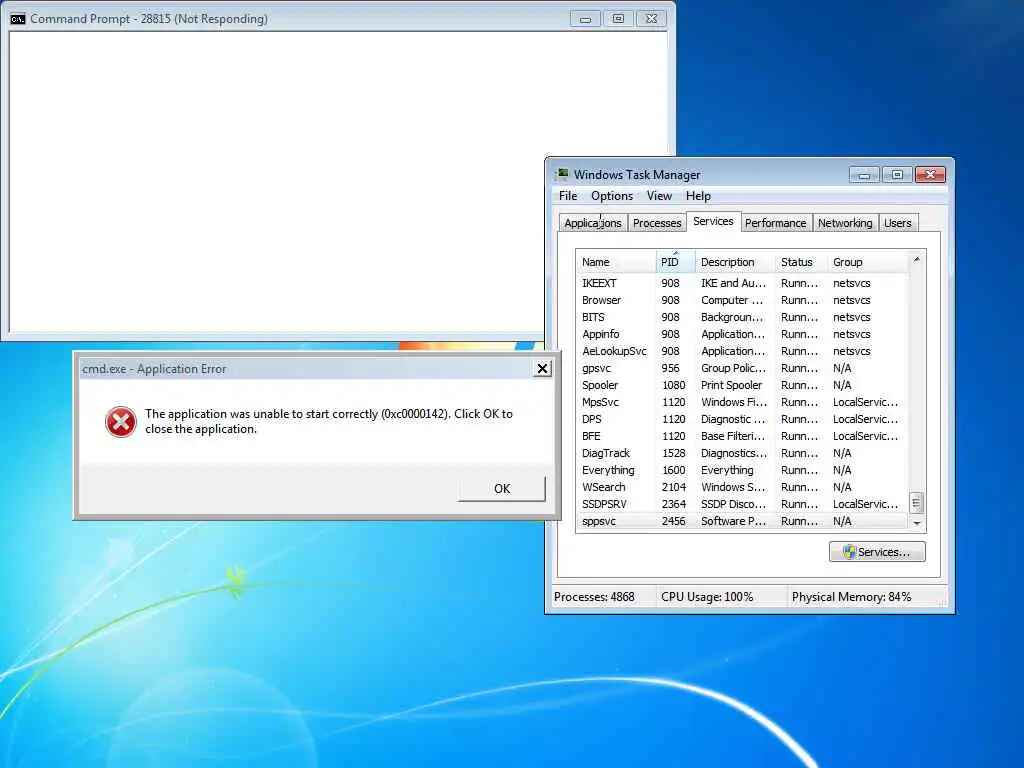Image resolution: width=1024 pixels, height=768 pixels.
Task: Minimize the Command Prompt window
Action: 585,19
